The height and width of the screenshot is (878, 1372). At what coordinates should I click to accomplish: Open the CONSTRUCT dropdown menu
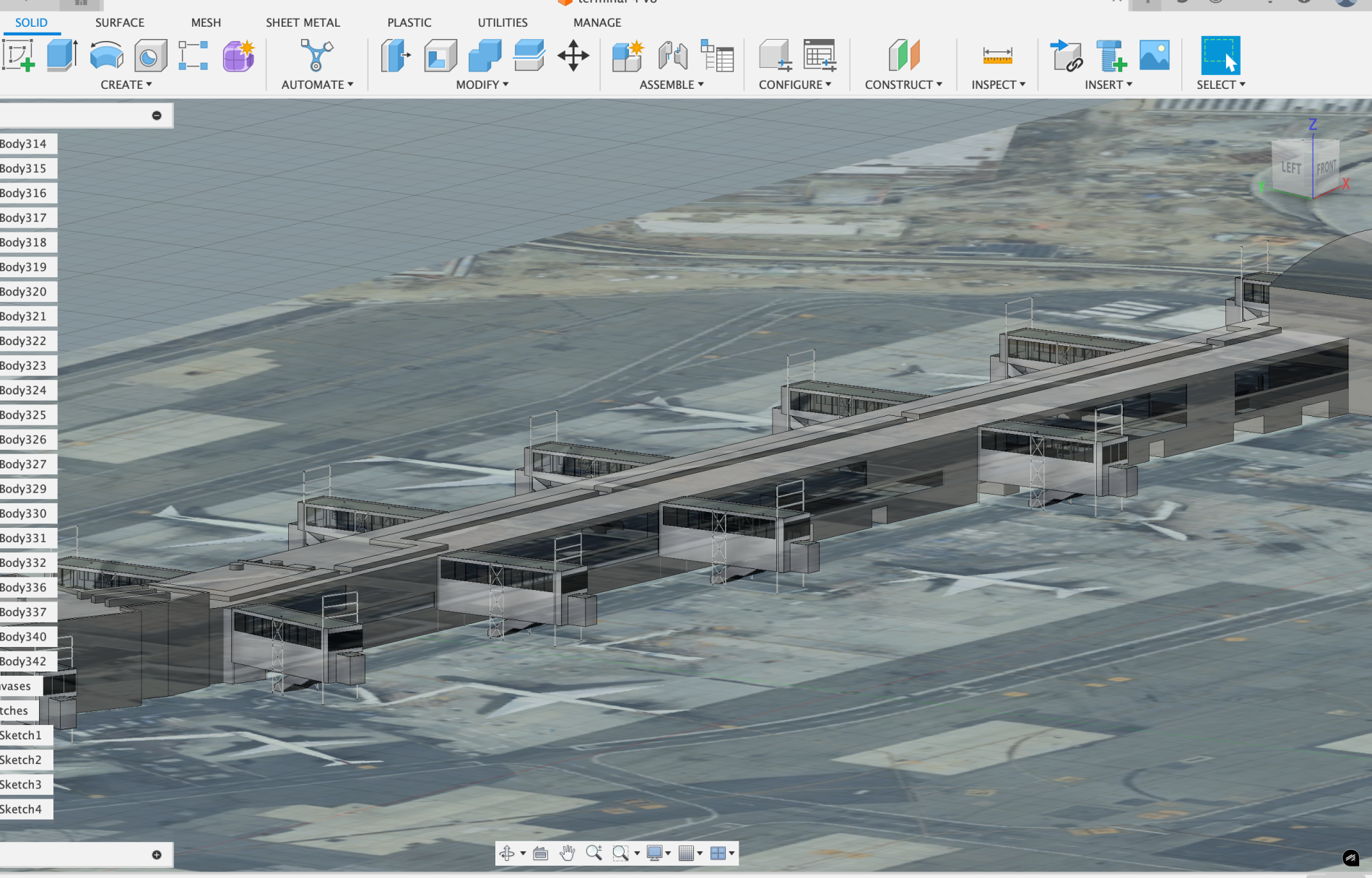pyautogui.click(x=903, y=84)
